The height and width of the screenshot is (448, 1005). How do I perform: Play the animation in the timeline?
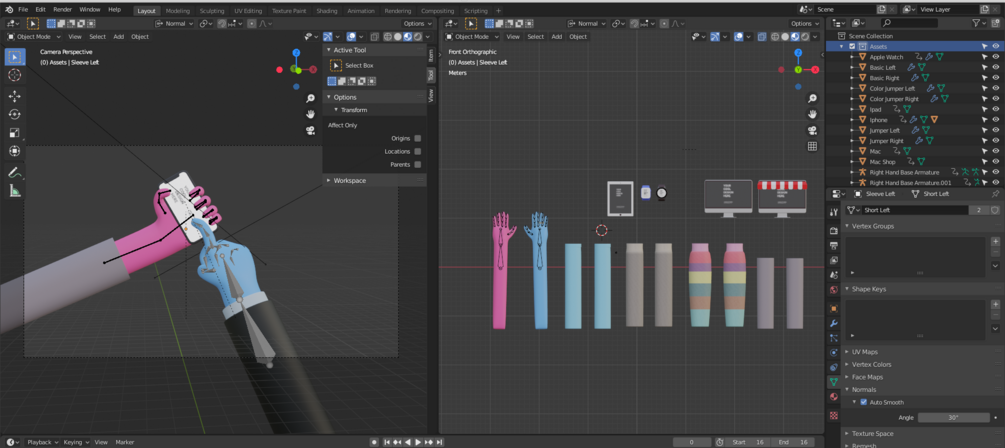click(x=418, y=442)
